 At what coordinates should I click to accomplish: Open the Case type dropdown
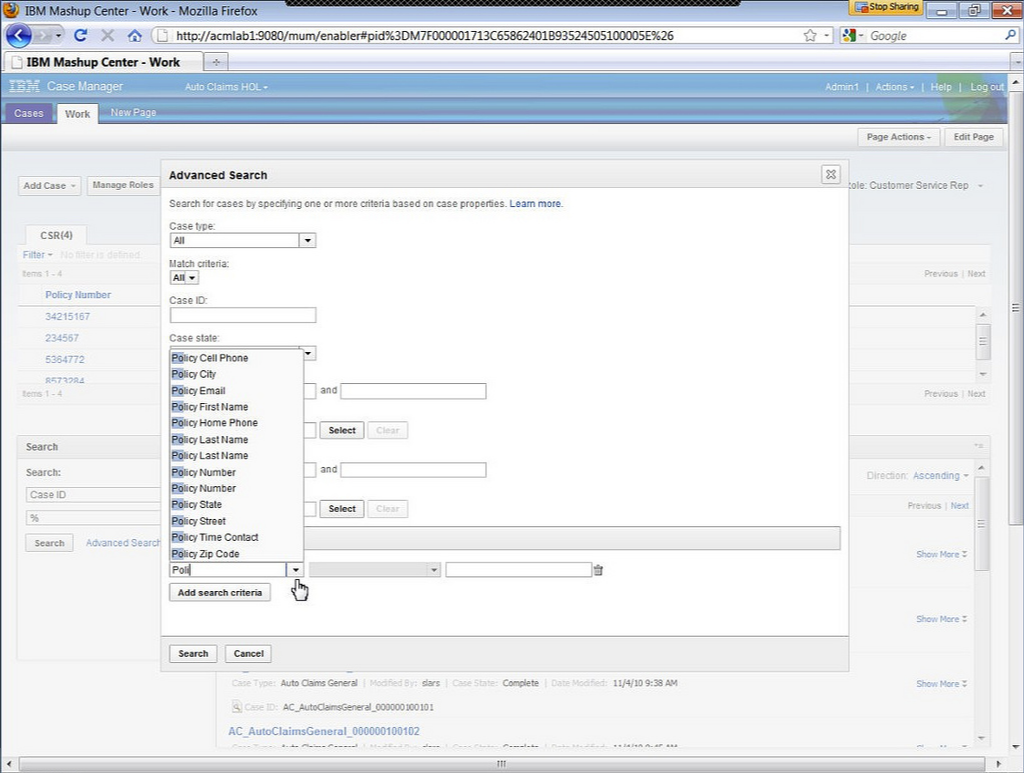tap(308, 240)
